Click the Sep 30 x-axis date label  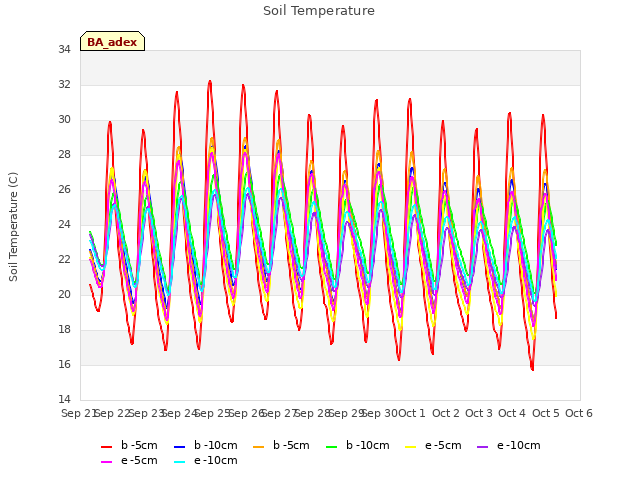click(x=380, y=413)
